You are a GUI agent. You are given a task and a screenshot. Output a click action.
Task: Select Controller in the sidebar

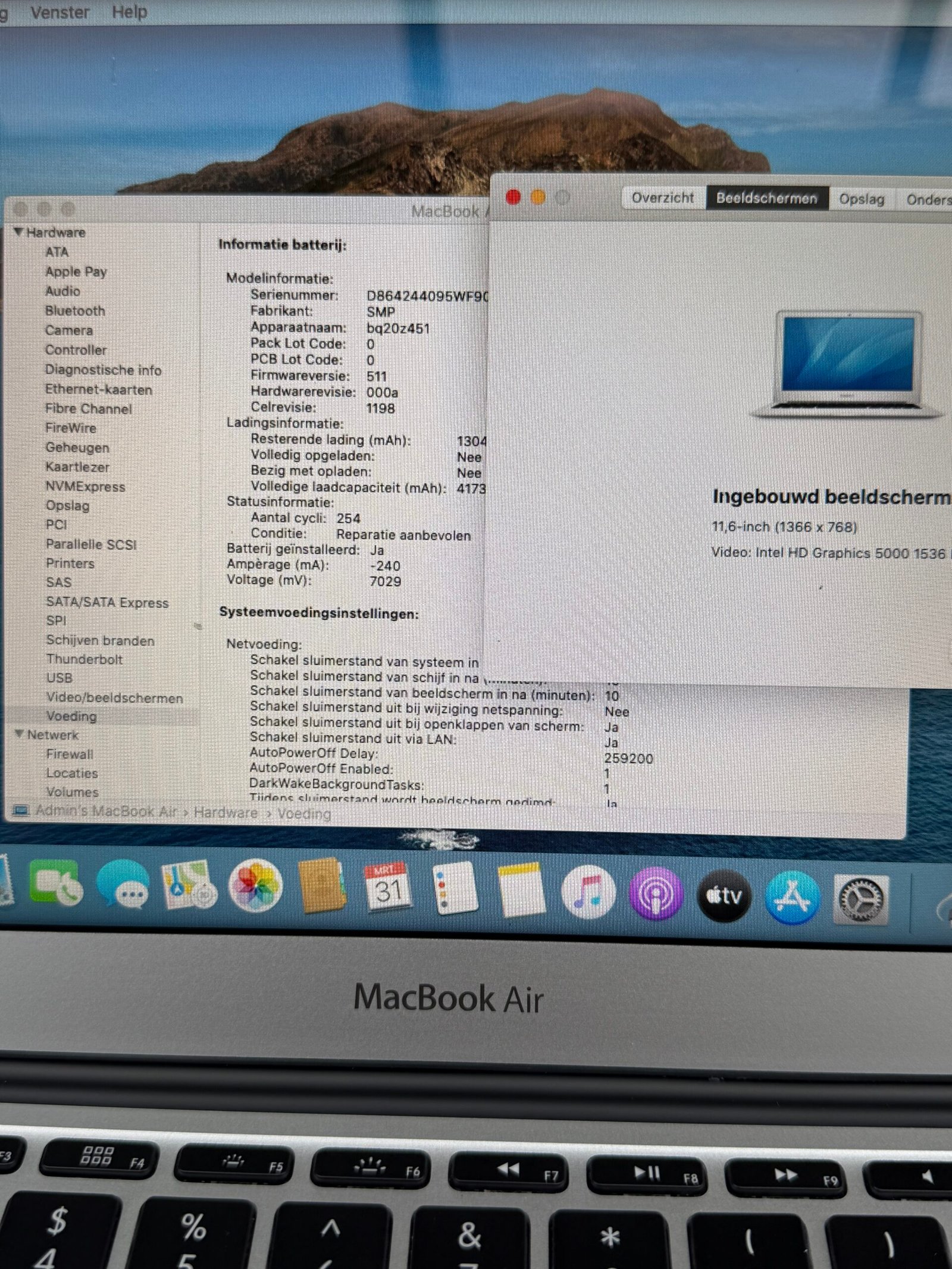tap(76, 350)
